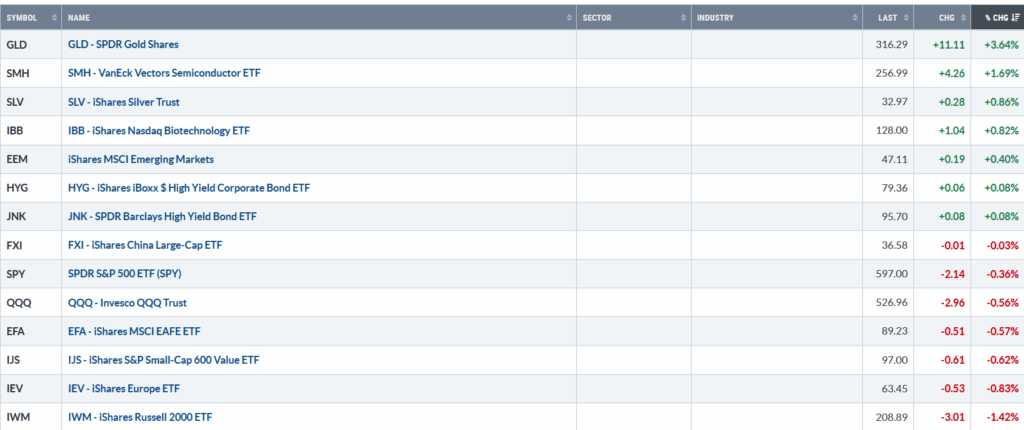Open QQQ - Invesco QQQ Trust link

point(127,303)
